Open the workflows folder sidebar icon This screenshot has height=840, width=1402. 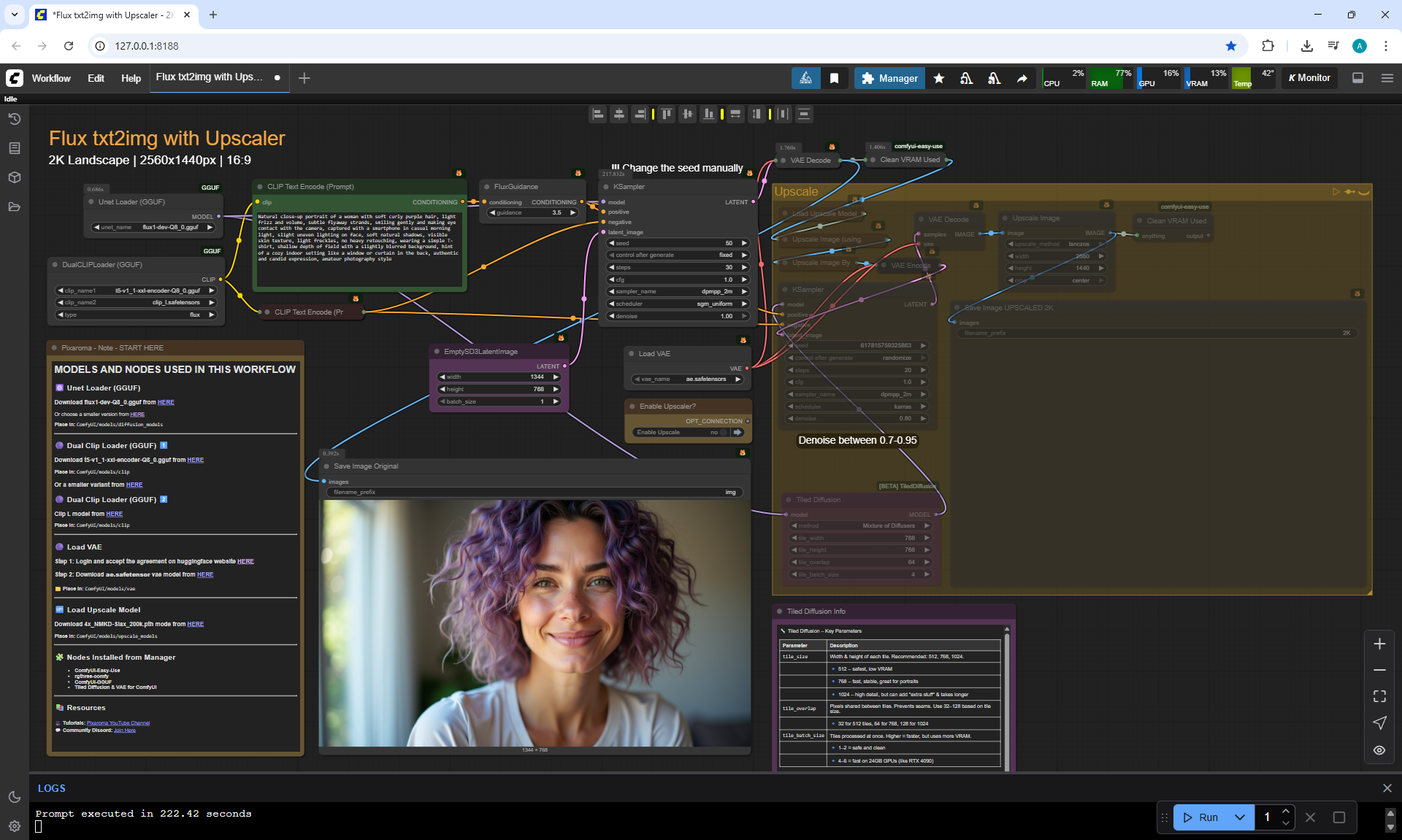15,207
